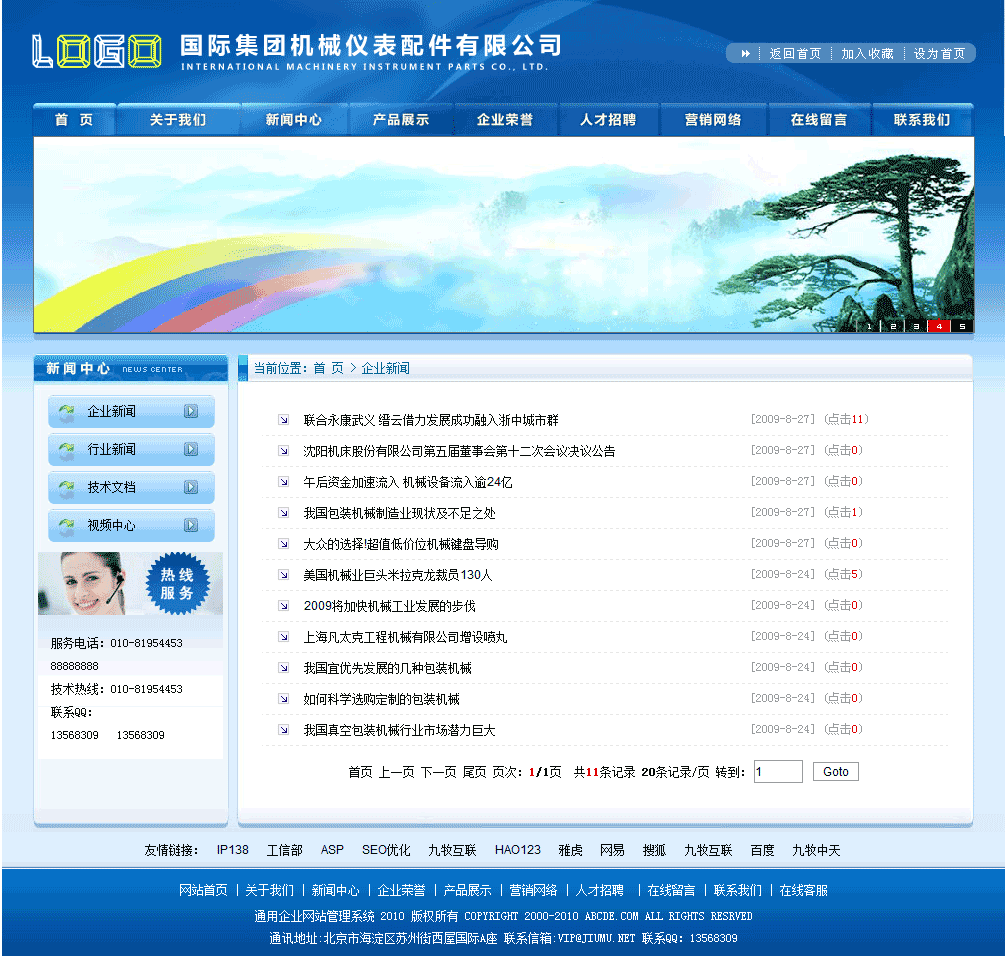The width and height of the screenshot is (1007, 956).
Task: Click 加入收藏 link in header
Action: pyautogui.click(x=868, y=54)
